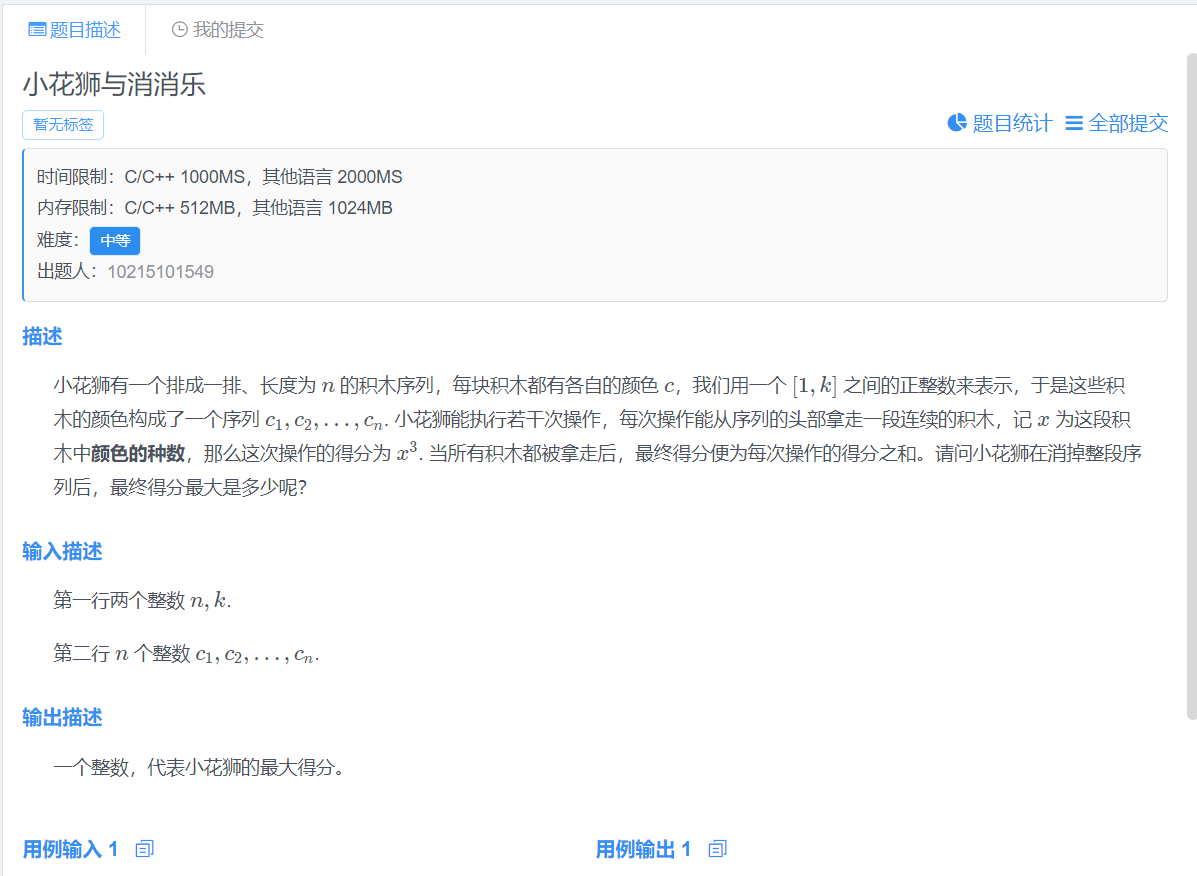
Task: Open author 10215101549 profile
Action: tap(160, 272)
